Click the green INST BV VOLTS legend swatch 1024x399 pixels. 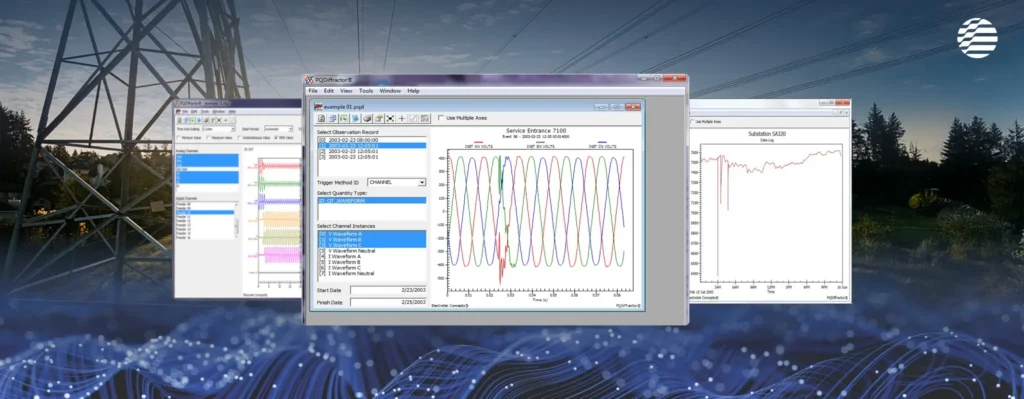(x=540, y=142)
